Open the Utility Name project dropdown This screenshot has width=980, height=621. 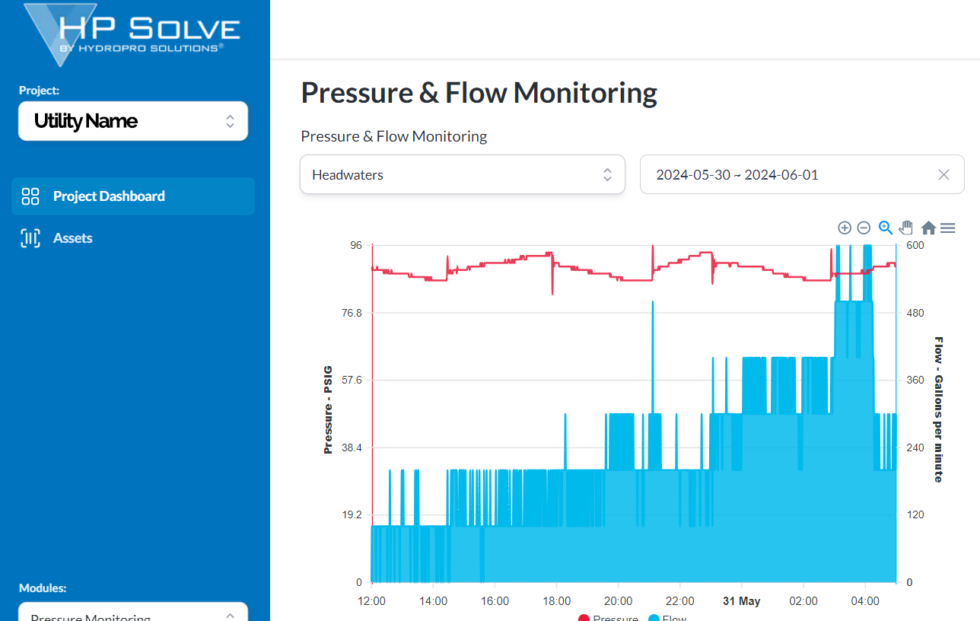click(x=133, y=121)
